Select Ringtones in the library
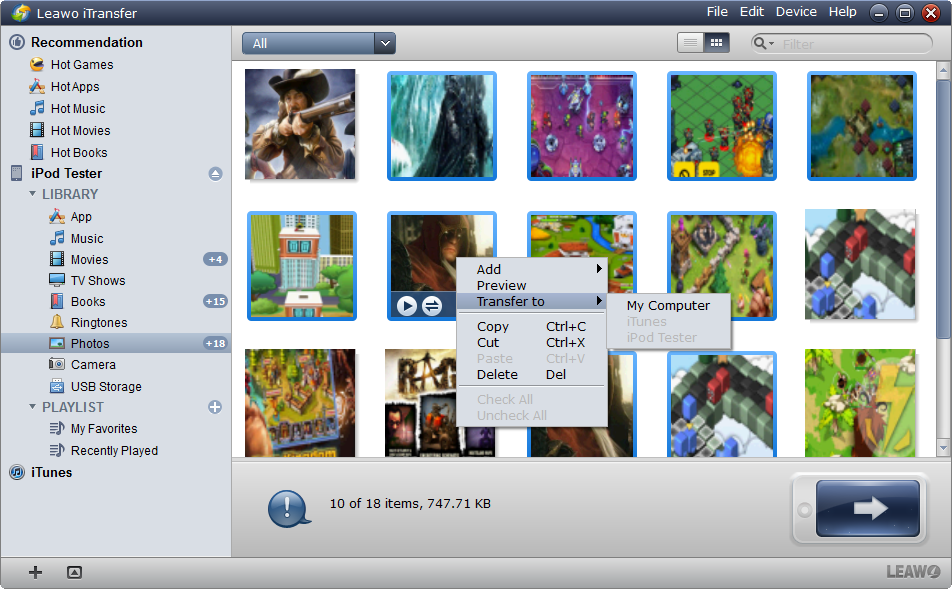This screenshot has height=589, width=952. point(99,322)
